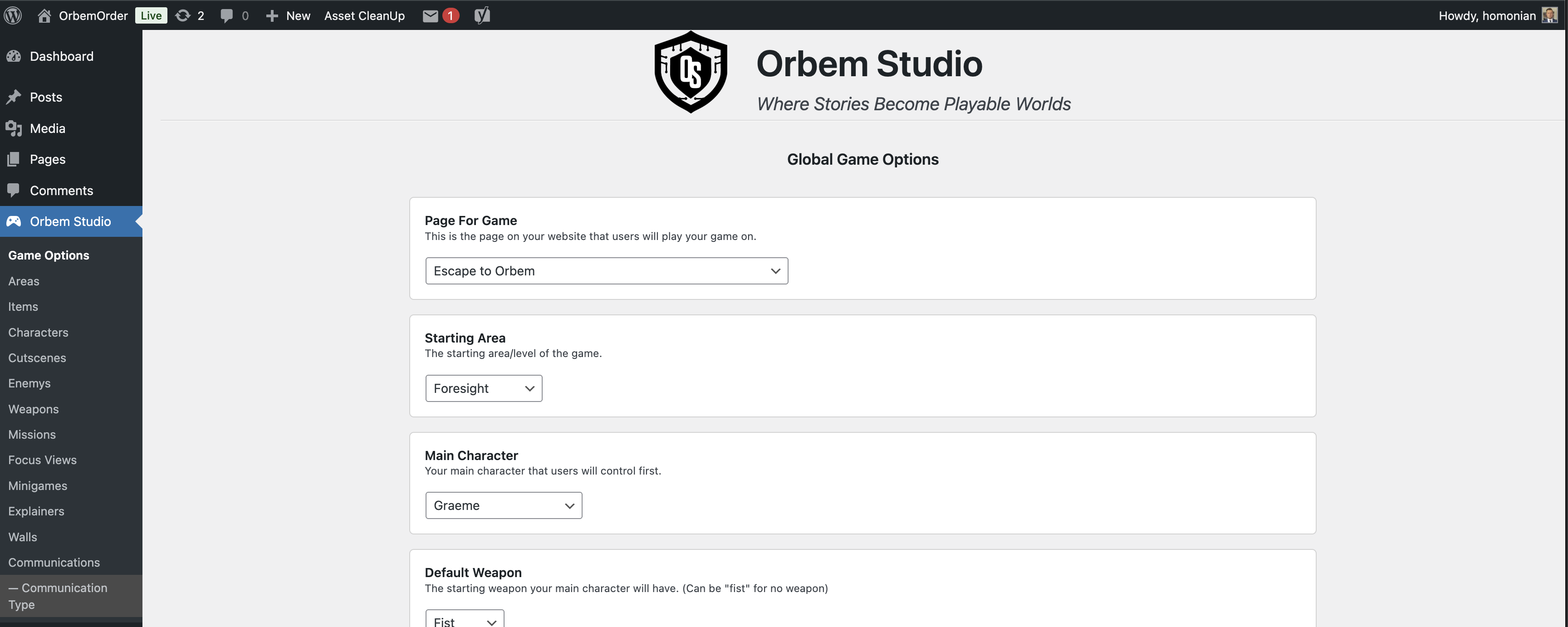Click the Asset CleanUp admin bar link

pos(364,15)
